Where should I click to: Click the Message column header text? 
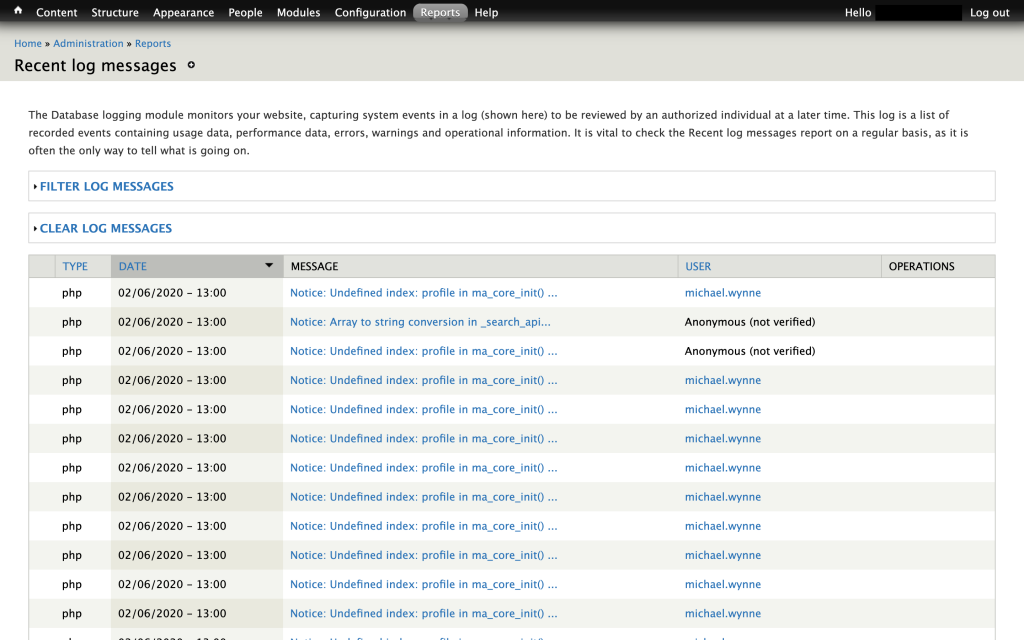(x=314, y=266)
